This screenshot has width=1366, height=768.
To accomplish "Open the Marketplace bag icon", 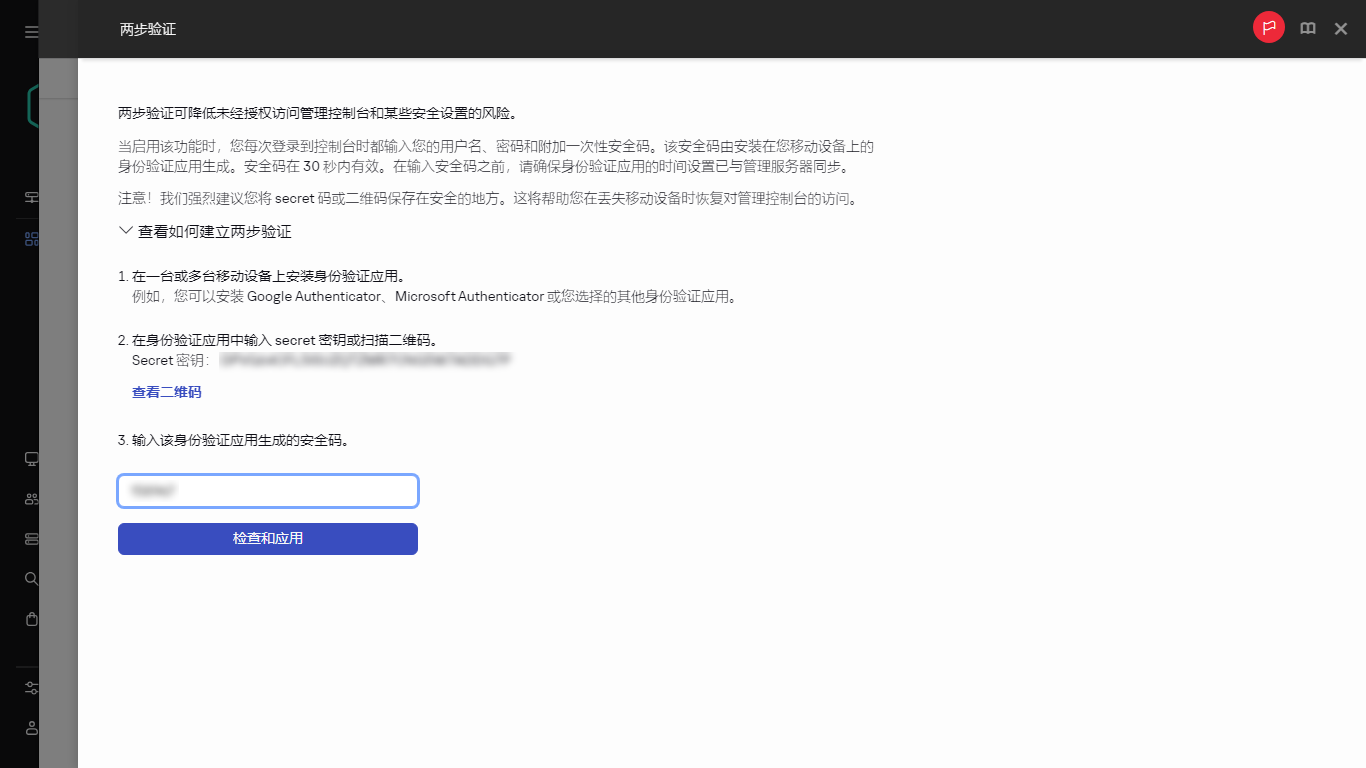I will click(x=31, y=619).
